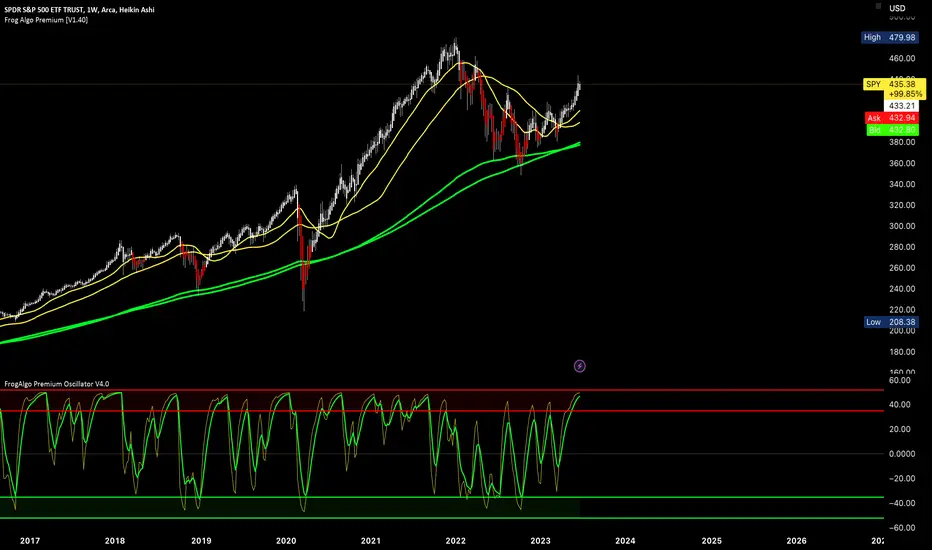Click the 180.00 price scale value

point(902,351)
